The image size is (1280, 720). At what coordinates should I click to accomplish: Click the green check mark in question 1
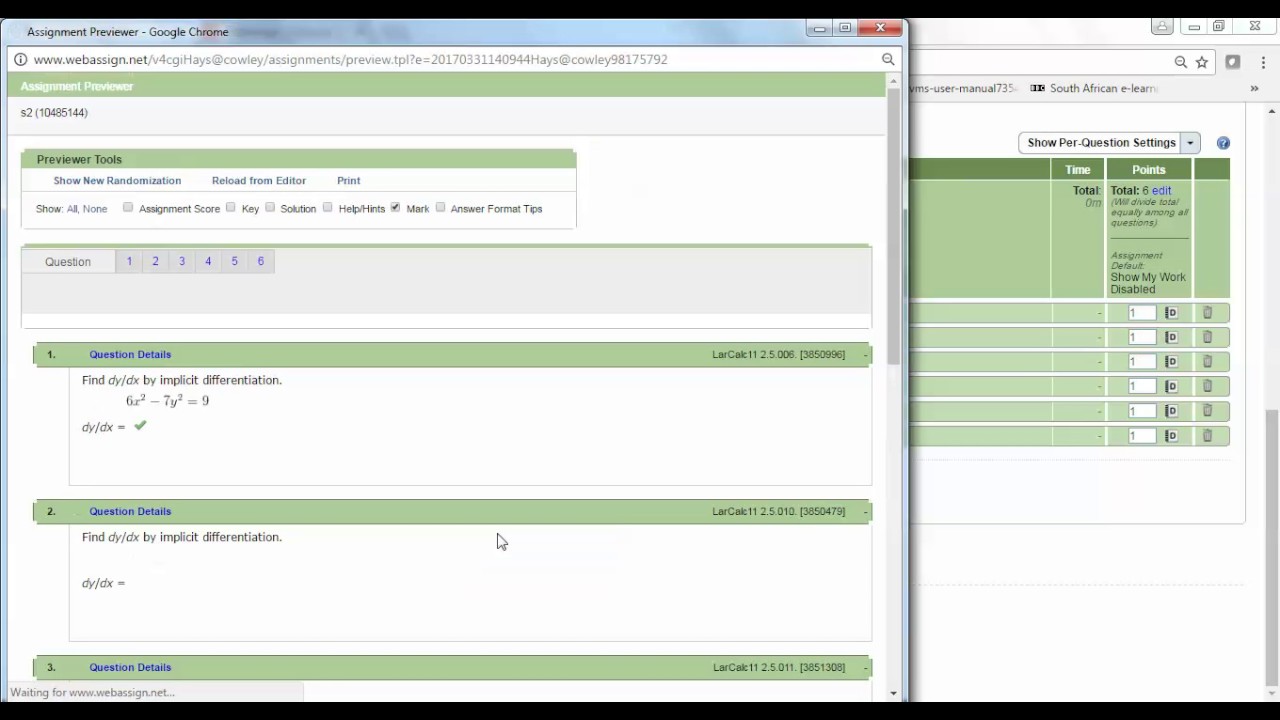pyautogui.click(x=140, y=426)
